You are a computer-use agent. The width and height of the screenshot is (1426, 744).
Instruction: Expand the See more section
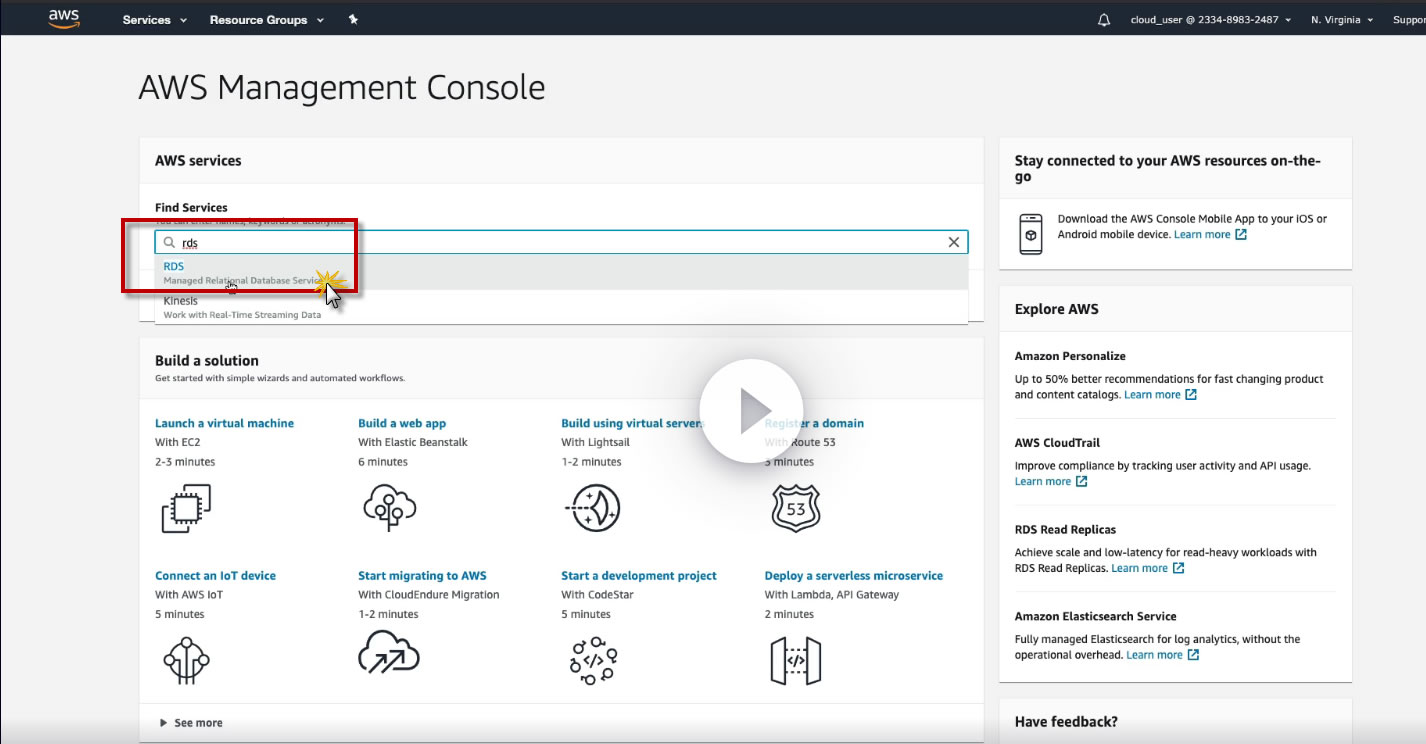point(191,723)
